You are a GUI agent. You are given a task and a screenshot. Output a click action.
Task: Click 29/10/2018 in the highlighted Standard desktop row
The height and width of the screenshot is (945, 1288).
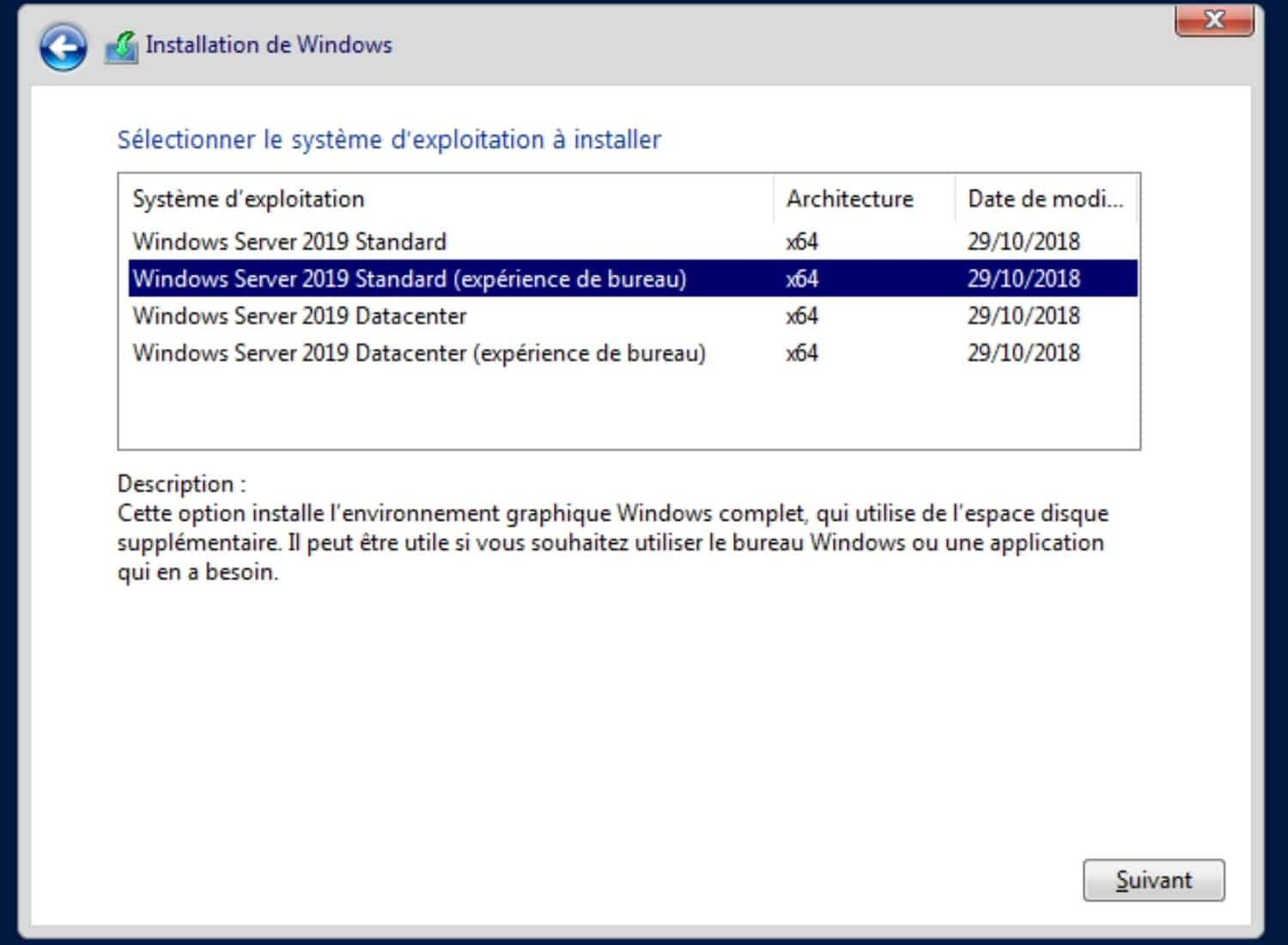click(1024, 278)
